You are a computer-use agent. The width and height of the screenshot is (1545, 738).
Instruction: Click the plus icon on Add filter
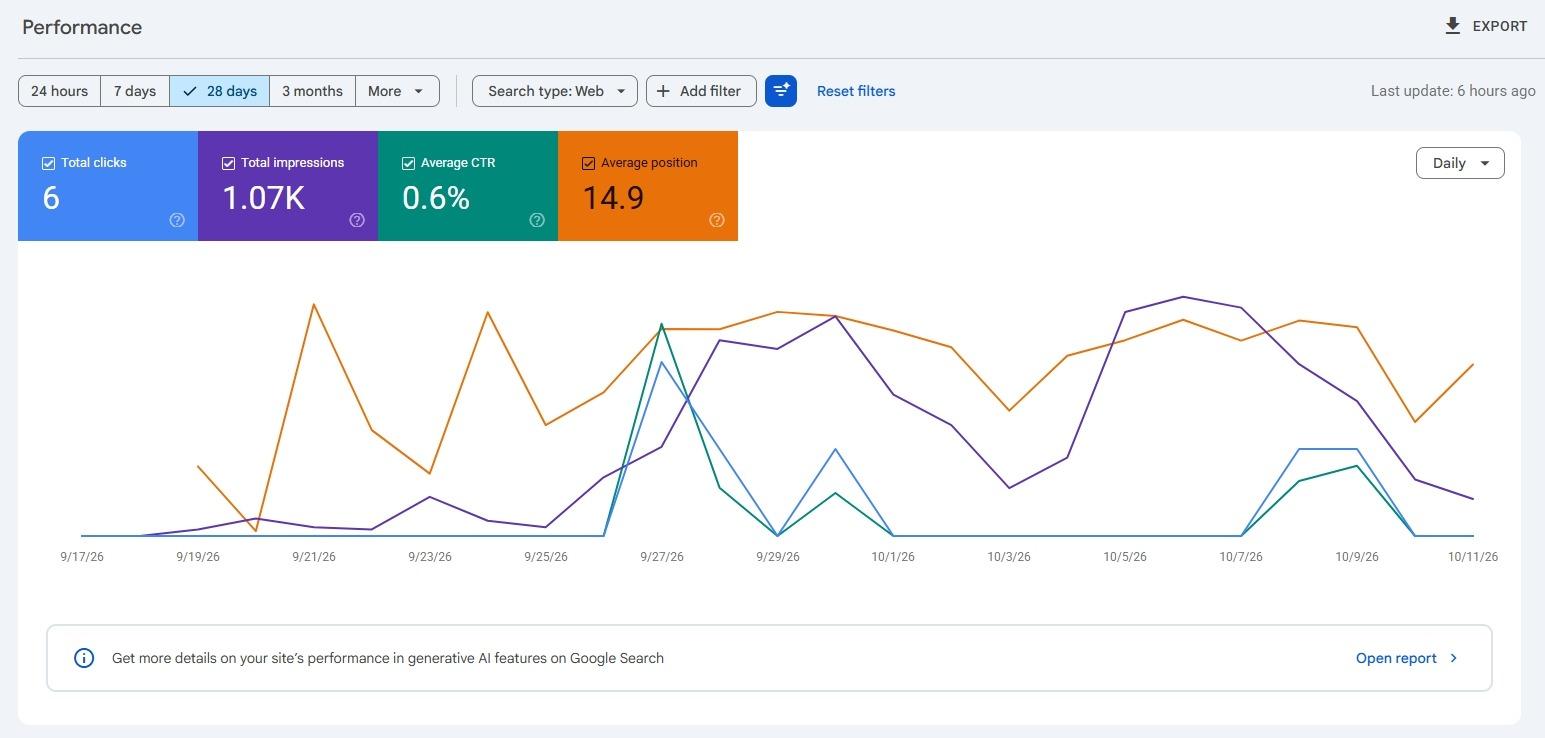[x=663, y=91]
